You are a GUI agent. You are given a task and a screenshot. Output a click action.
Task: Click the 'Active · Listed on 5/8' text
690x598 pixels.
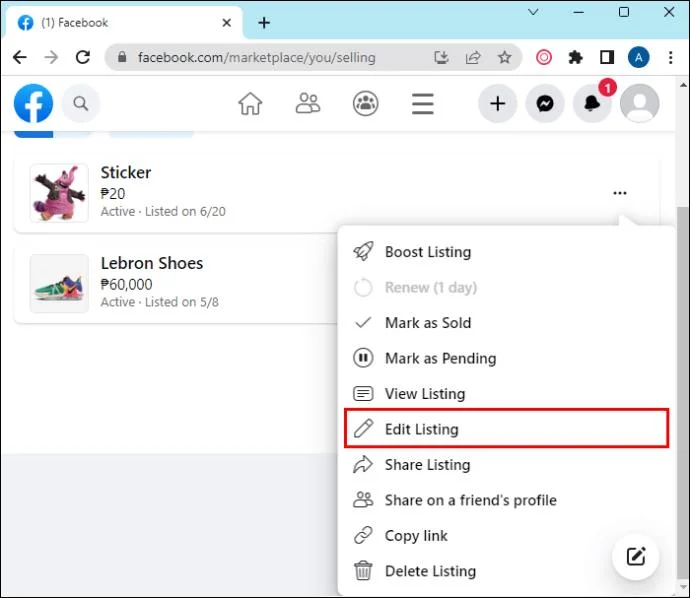click(159, 302)
